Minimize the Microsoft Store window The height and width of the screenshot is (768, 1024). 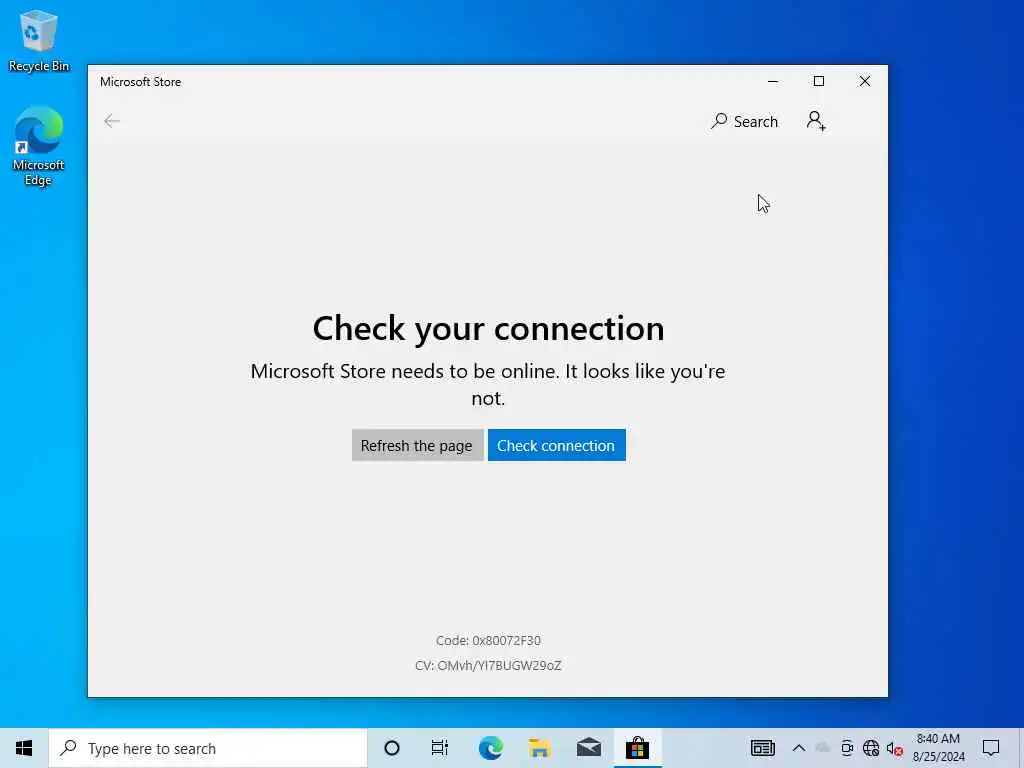pyautogui.click(x=773, y=81)
